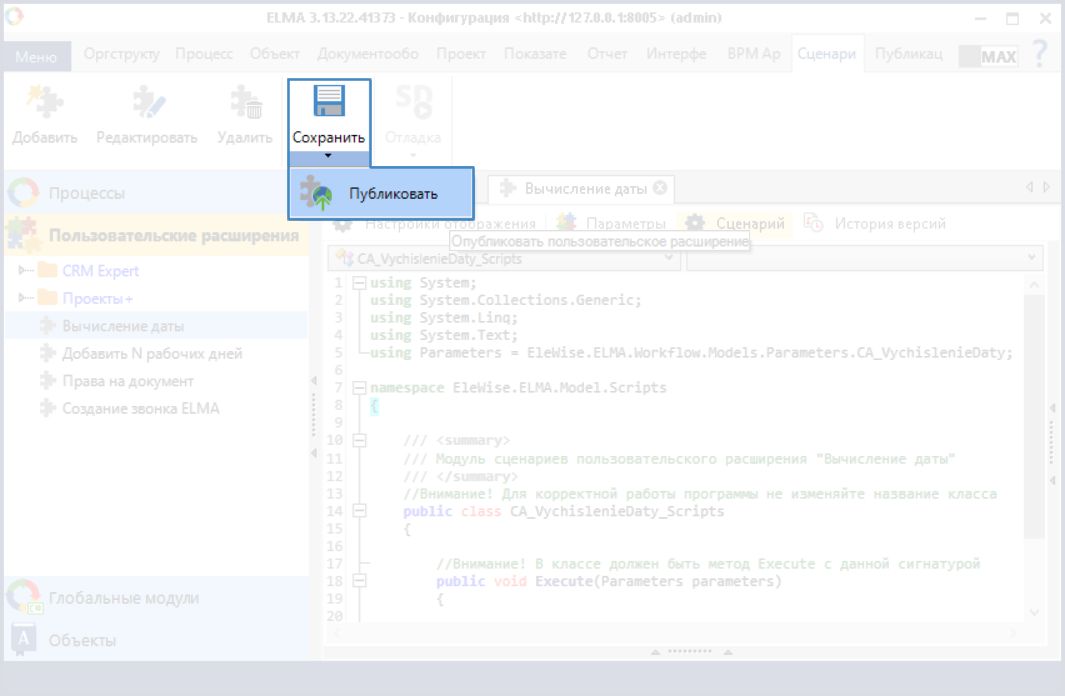Click the Publish (Публиковать) dropdown item
The height and width of the screenshot is (696, 1065).
(x=380, y=194)
